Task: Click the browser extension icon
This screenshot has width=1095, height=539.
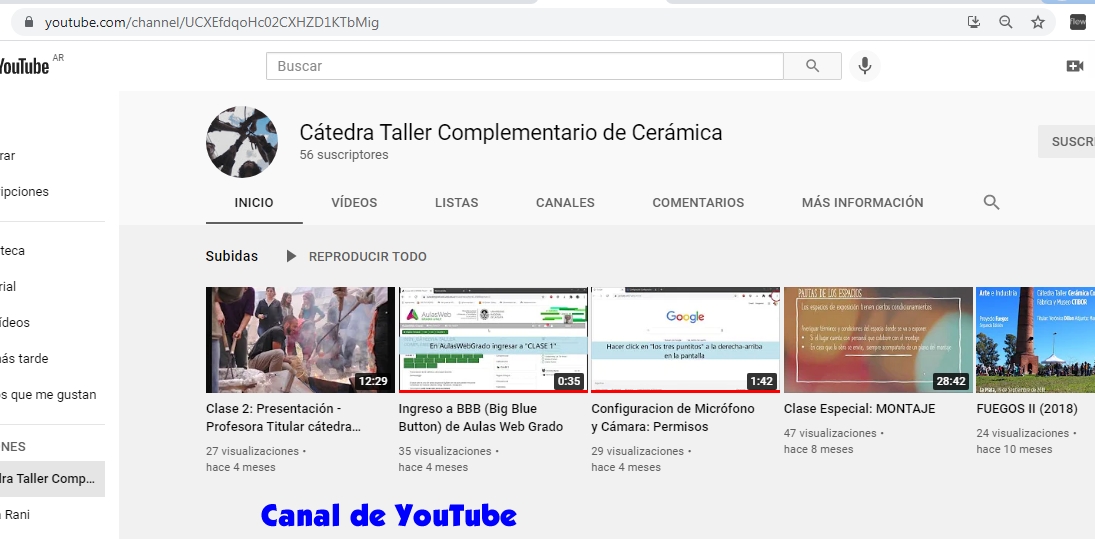Action: click(1078, 22)
